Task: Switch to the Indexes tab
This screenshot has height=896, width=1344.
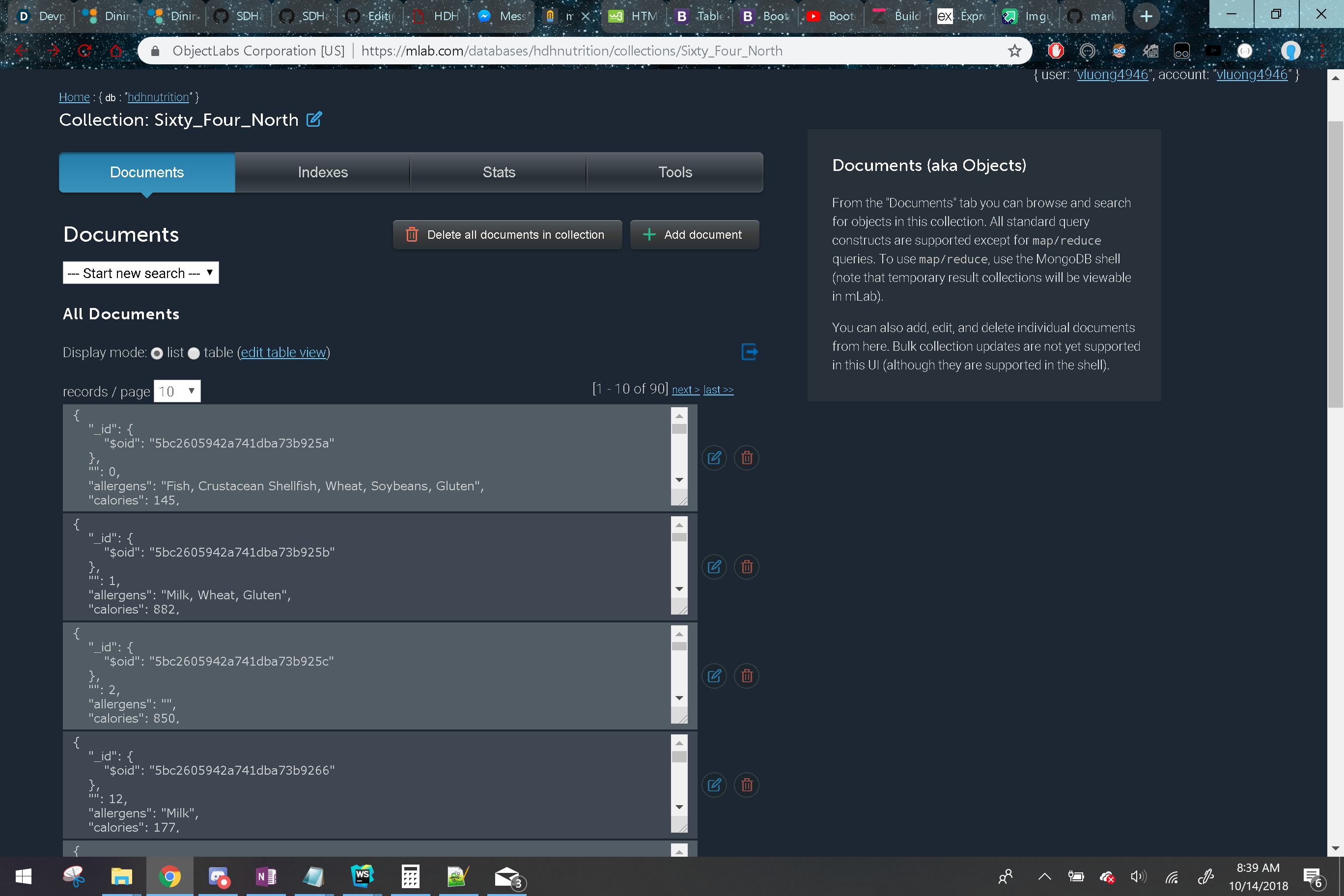Action: tap(322, 172)
